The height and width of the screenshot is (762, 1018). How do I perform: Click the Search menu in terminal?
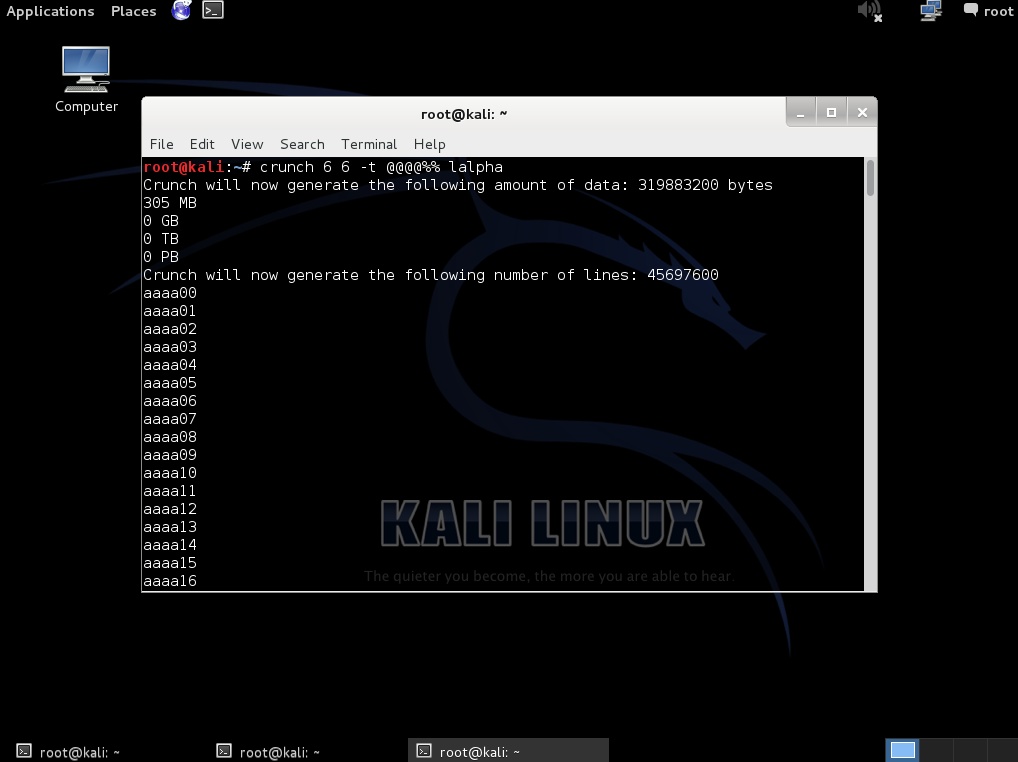(x=302, y=144)
